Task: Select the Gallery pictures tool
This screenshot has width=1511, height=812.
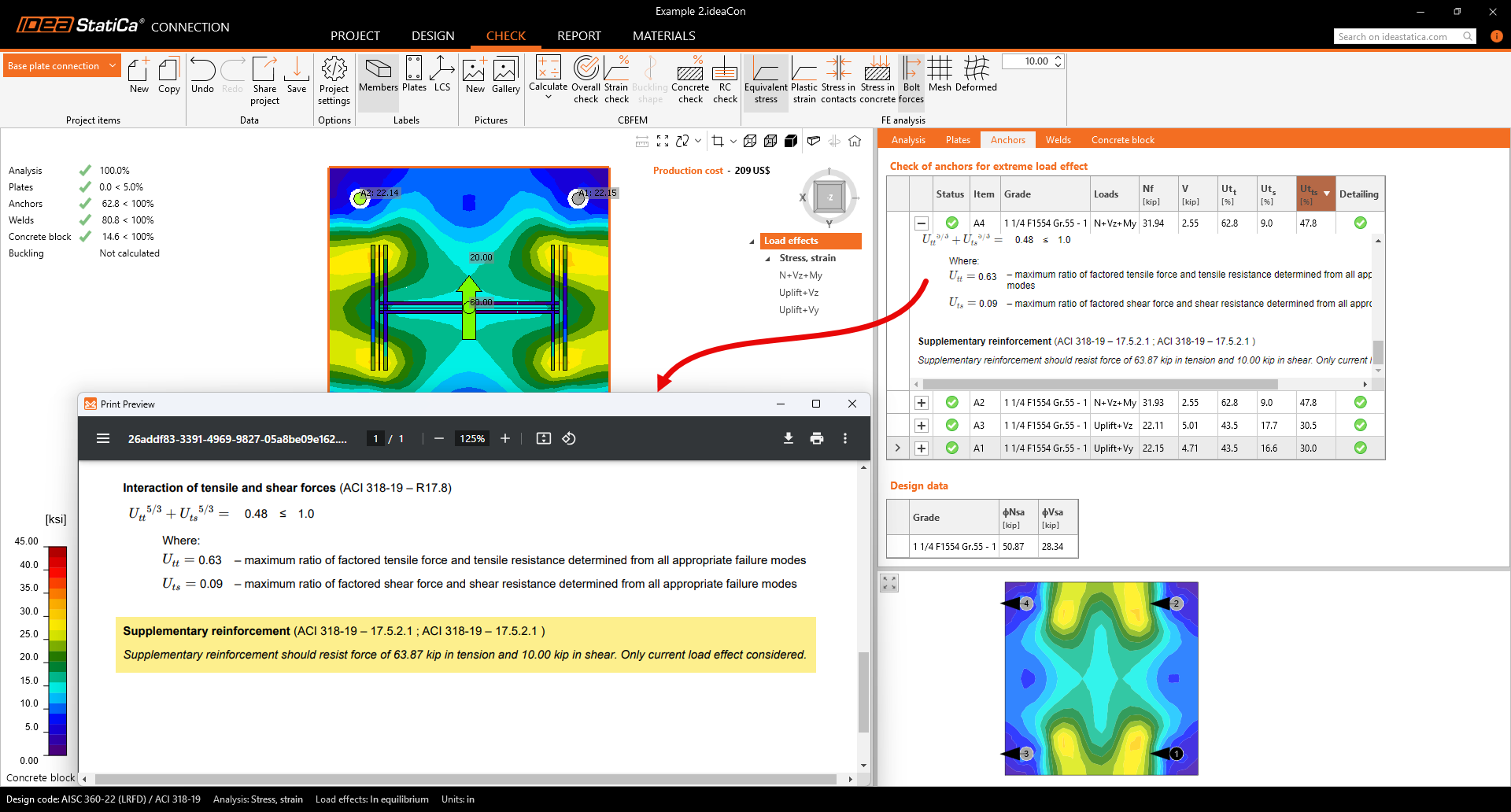Action: tap(505, 79)
